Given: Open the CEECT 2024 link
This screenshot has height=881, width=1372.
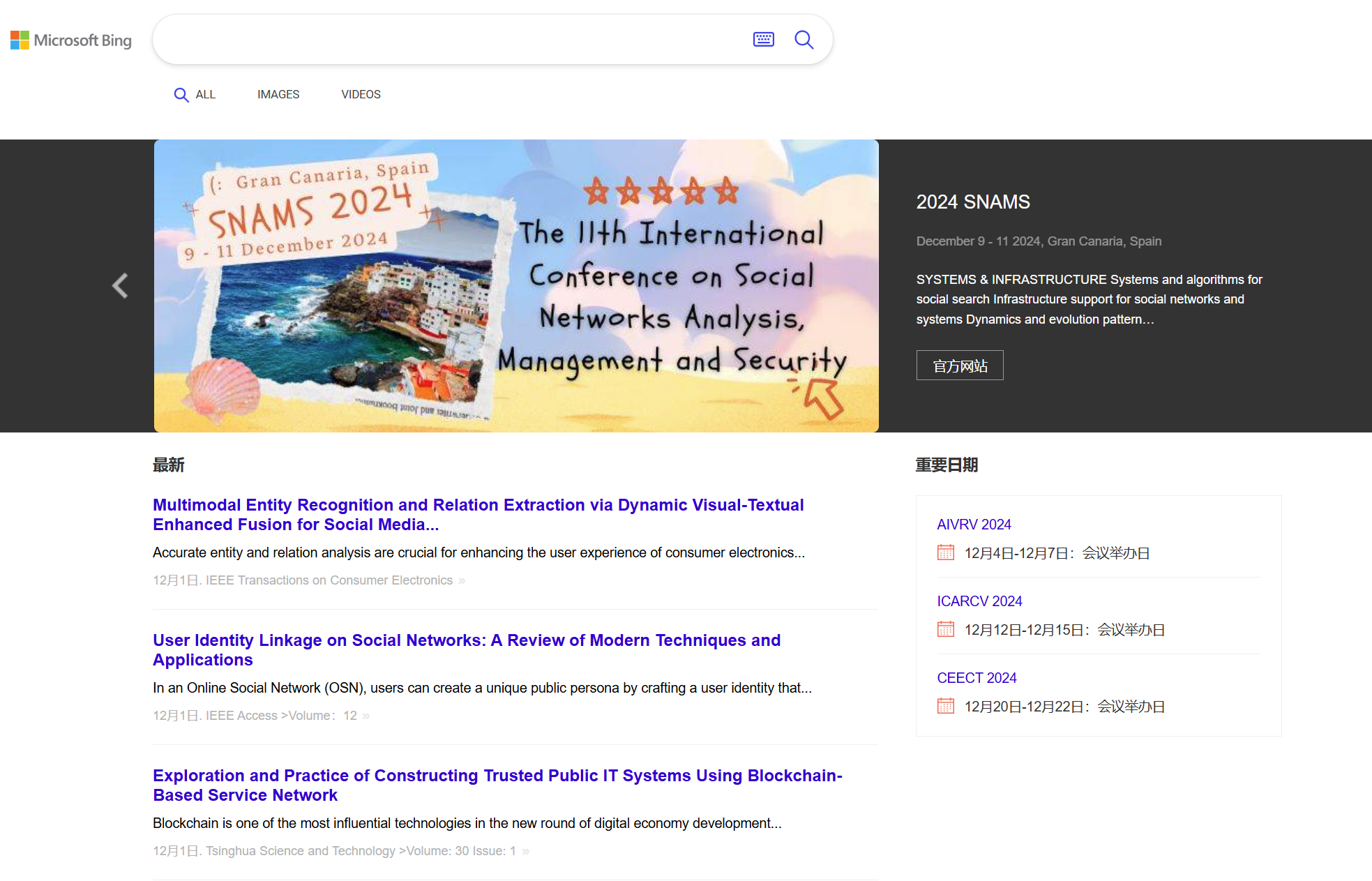Looking at the screenshot, I should (977, 678).
